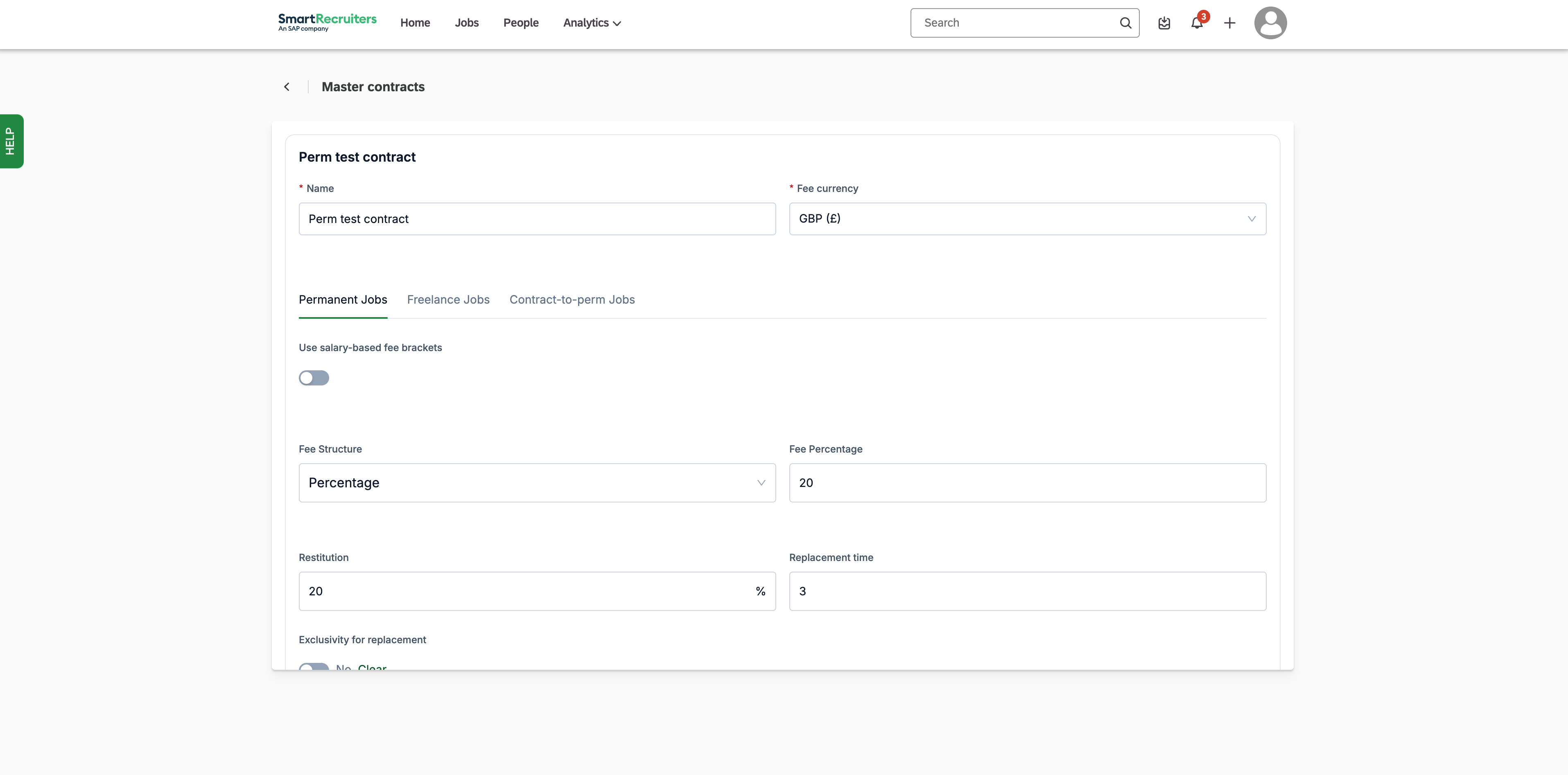Select the Permanent Jobs tab

tap(343, 300)
